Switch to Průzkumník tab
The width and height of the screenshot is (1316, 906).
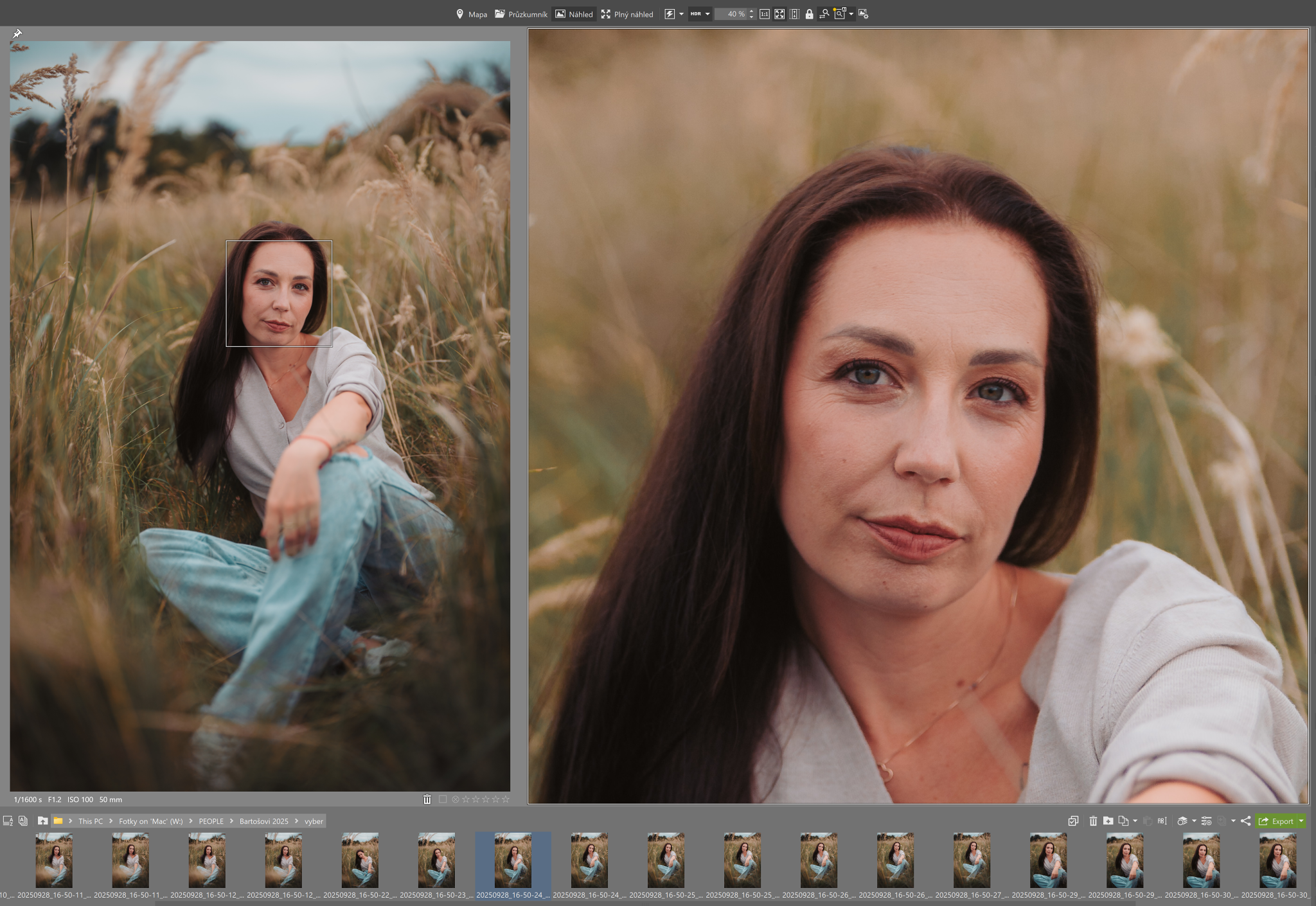pos(521,14)
